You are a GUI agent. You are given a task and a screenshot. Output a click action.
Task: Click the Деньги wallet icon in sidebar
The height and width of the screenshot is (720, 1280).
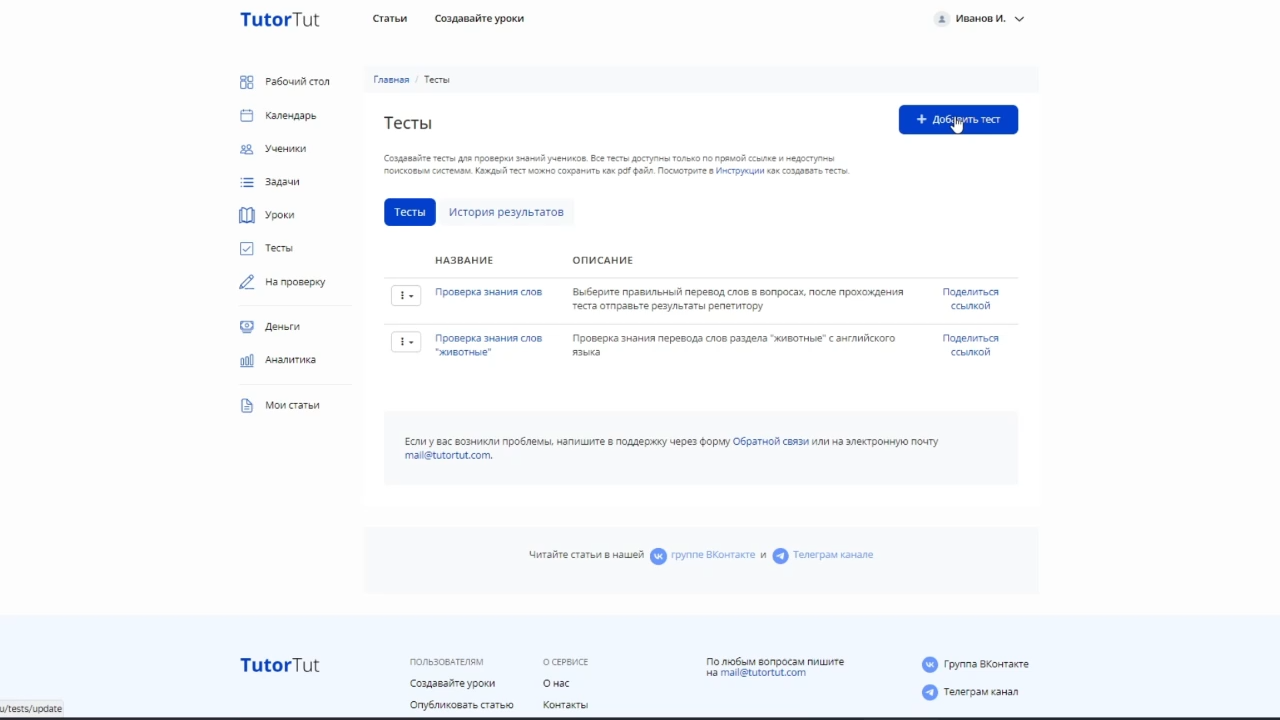click(x=247, y=326)
